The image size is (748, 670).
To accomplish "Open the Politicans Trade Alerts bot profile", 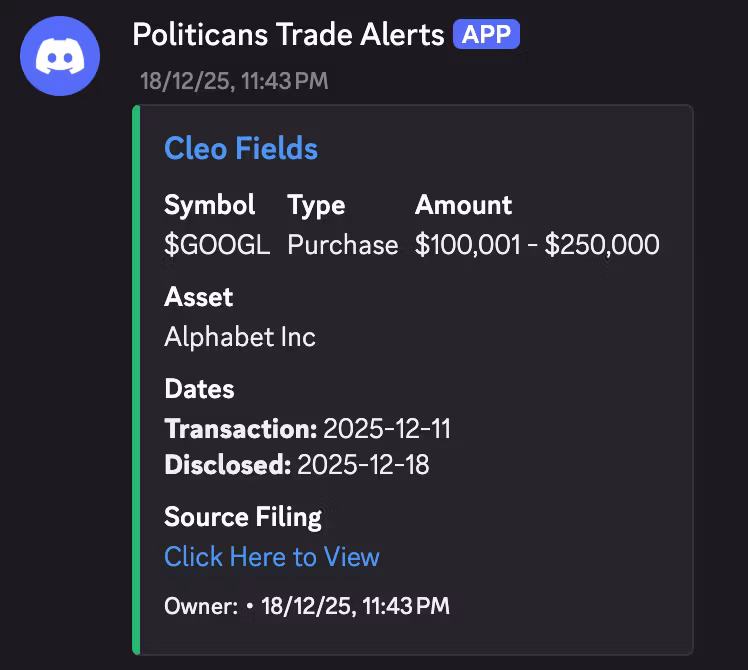I will pyautogui.click(x=288, y=35).
